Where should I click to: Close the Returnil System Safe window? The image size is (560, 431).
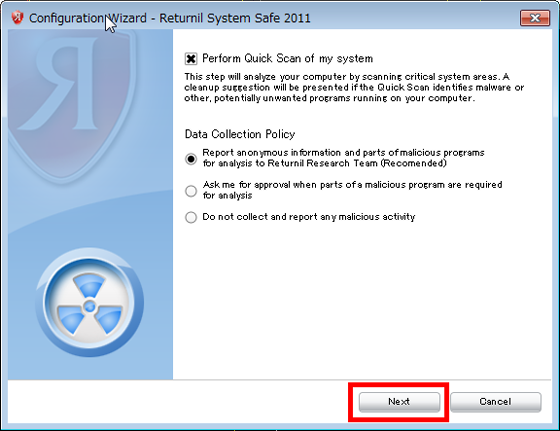point(535,18)
